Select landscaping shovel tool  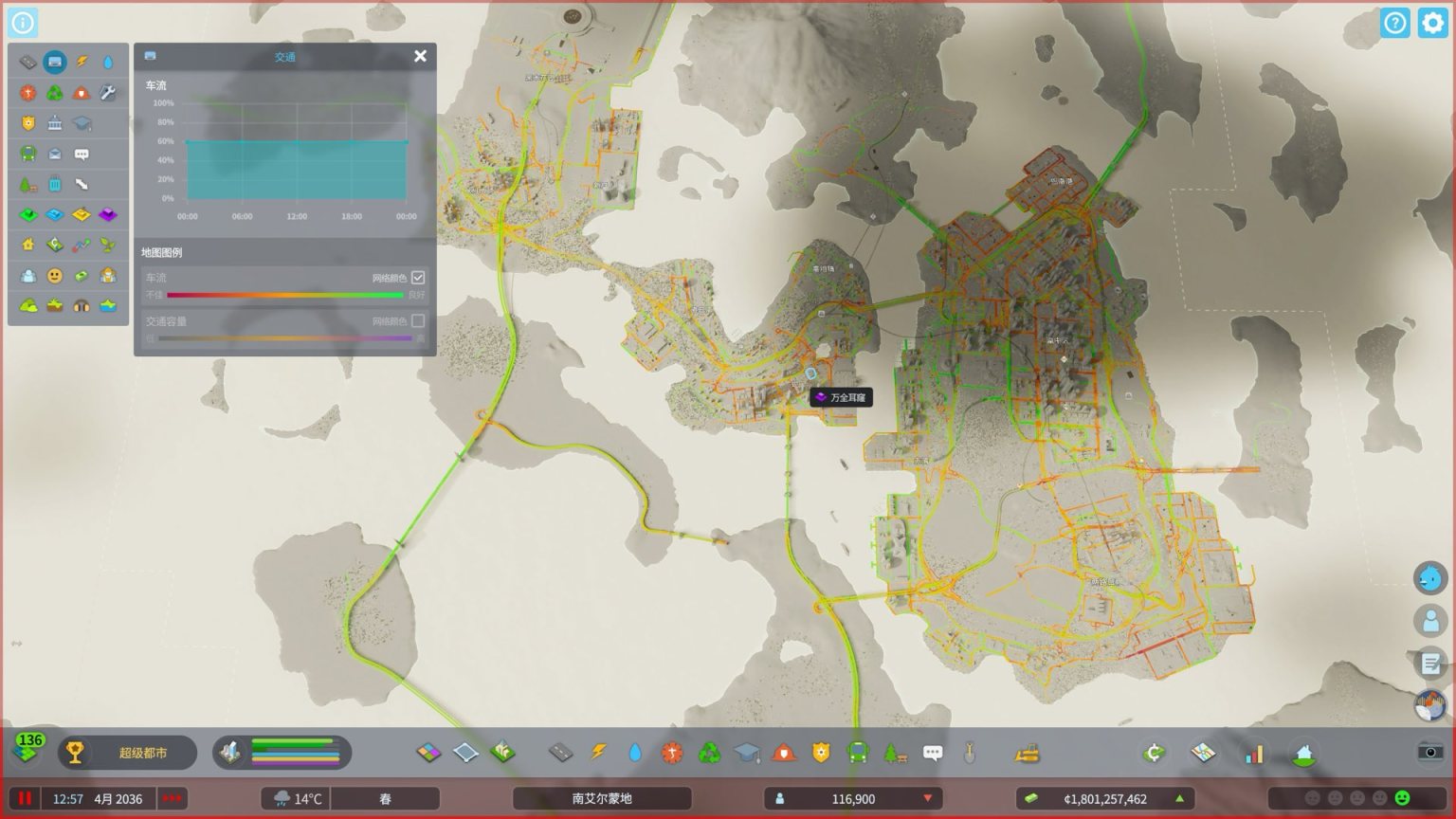pyautogui.click(x=970, y=753)
